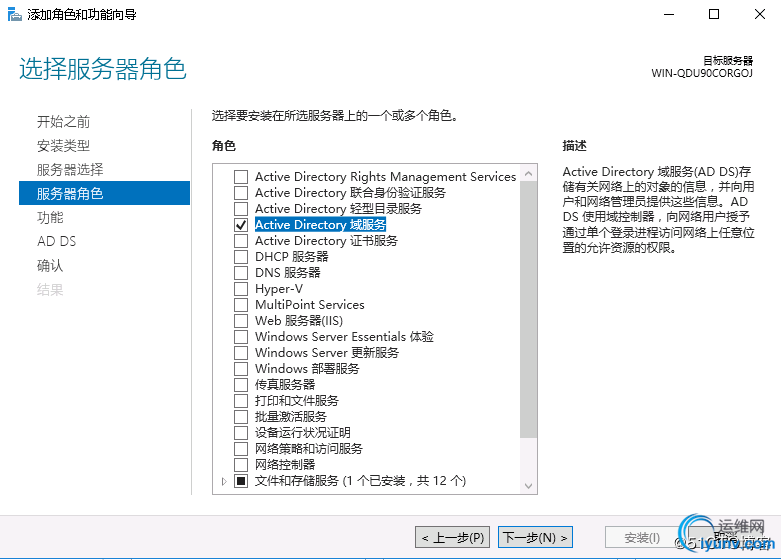Select the 设备运行状况证明 checkbox
The image size is (781, 560).
(x=241, y=432)
